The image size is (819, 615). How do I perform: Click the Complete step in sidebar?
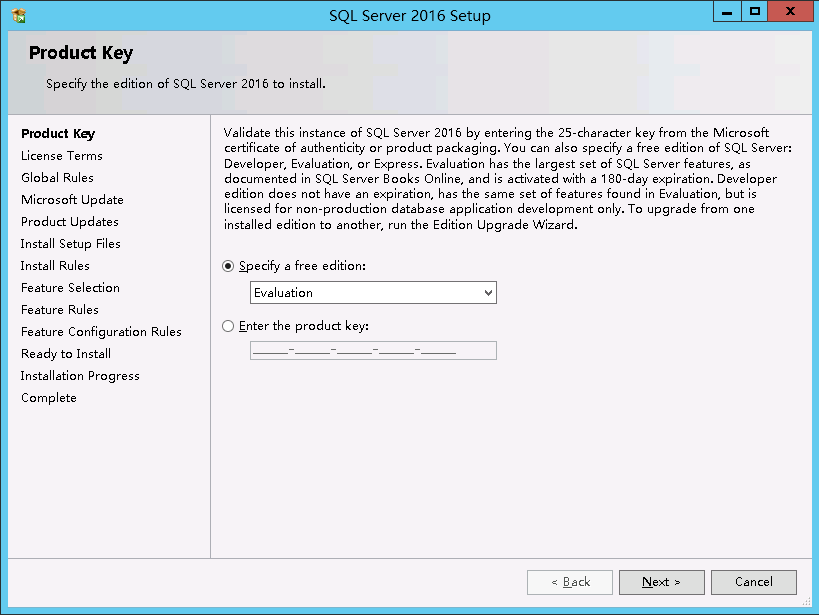pos(49,398)
